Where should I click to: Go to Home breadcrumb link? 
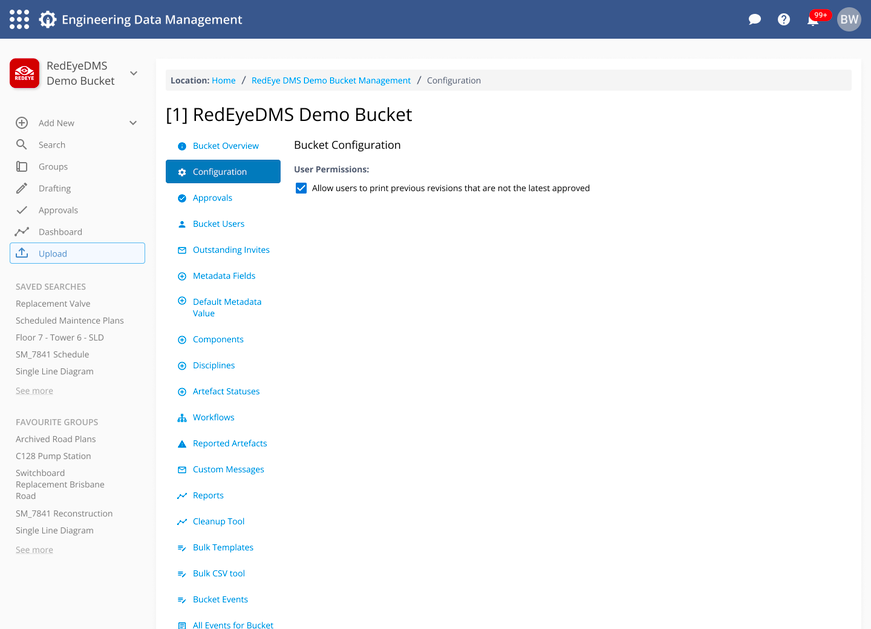(223, 81)
